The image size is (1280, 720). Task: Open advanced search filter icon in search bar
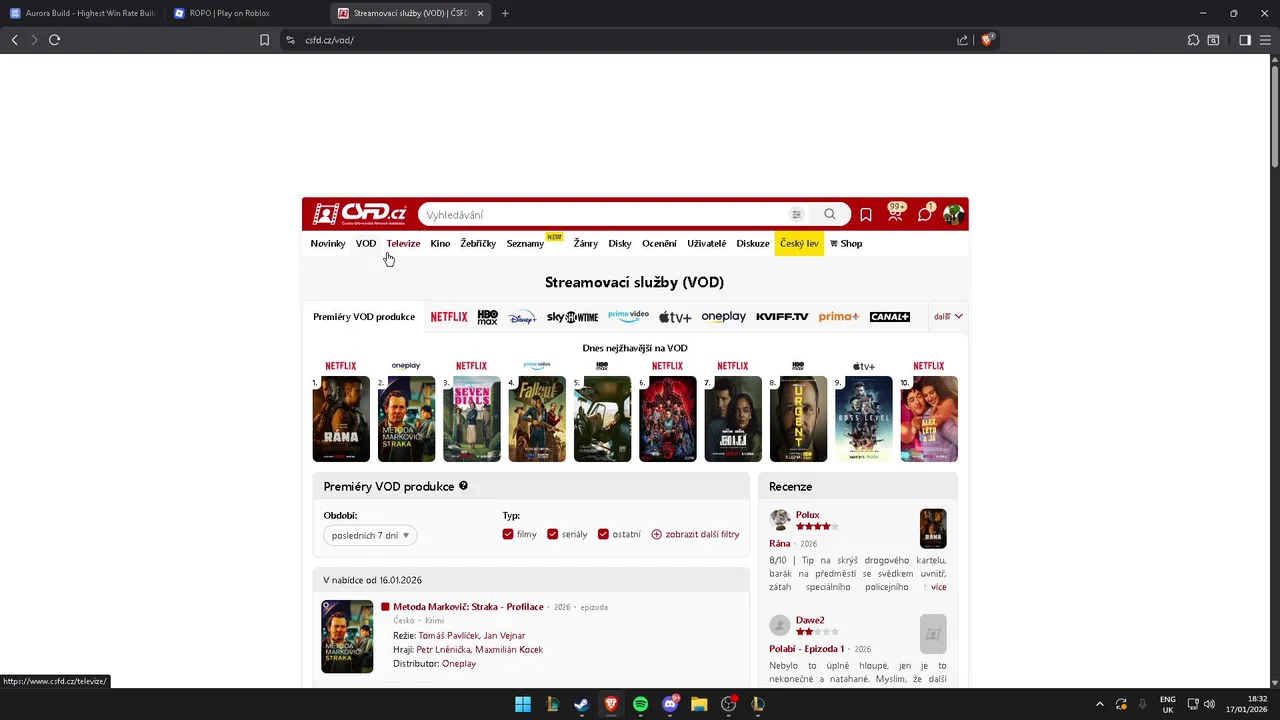(796, 214)
